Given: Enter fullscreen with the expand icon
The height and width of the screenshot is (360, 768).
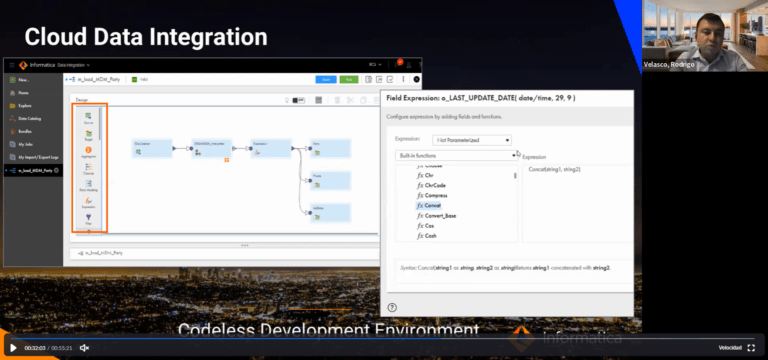Looking at the screenshot, I should click(751, 348).
